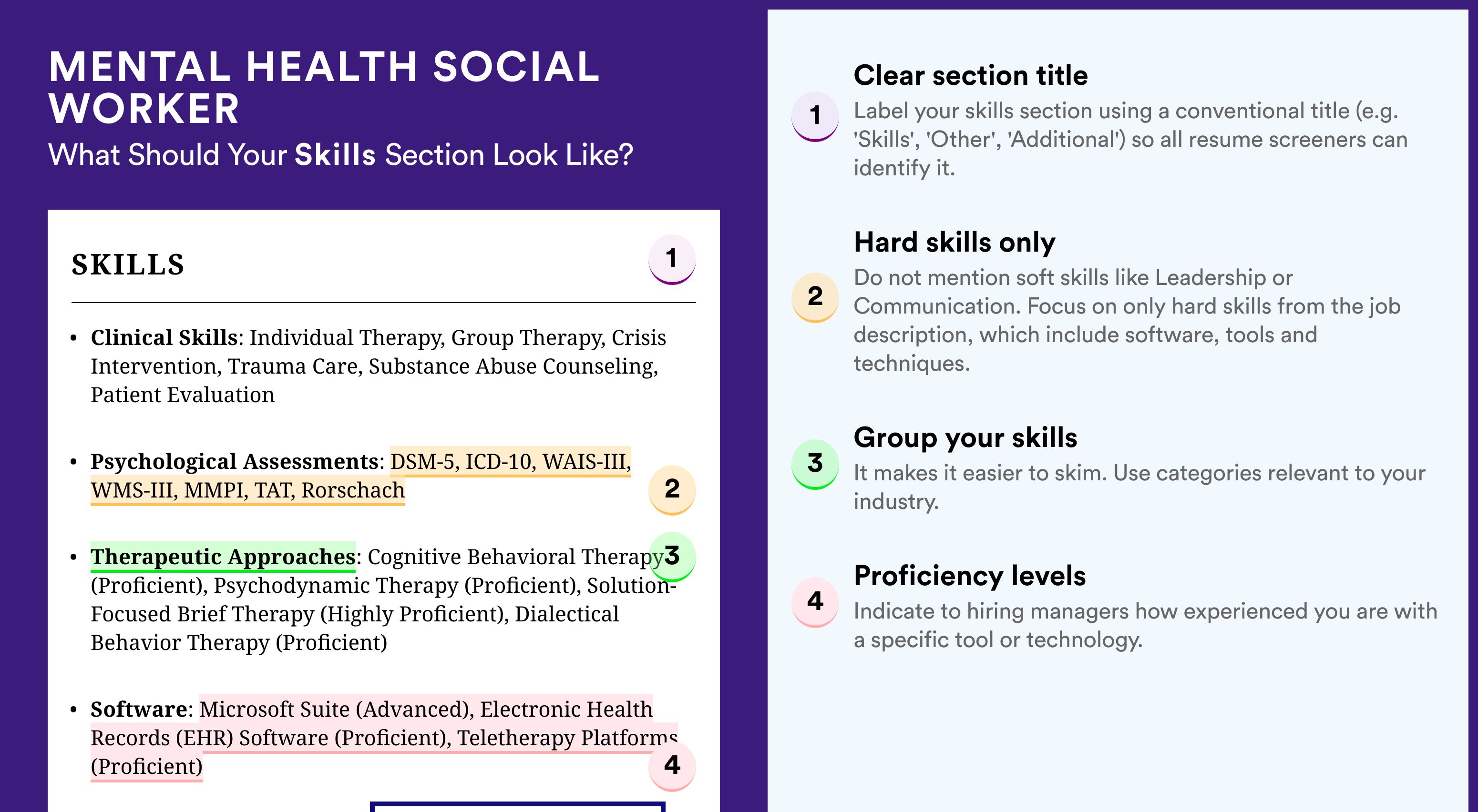Click the 'Proficiency levels' heading
This screenshot has height=812, width=1478.
(970, 575)
